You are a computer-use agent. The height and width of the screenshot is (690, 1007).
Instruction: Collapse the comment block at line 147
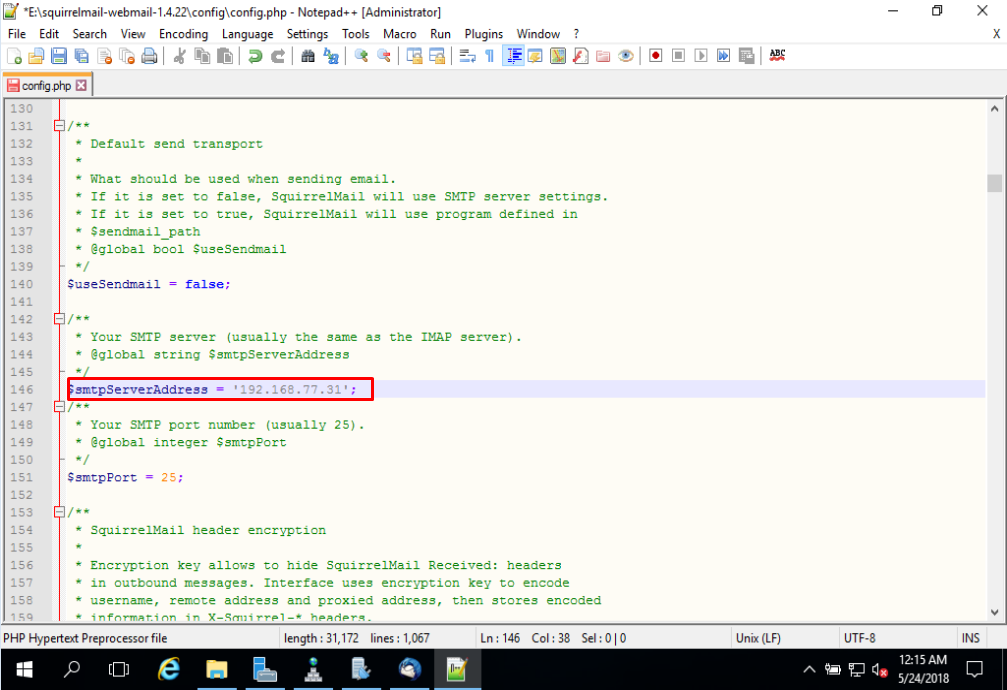[59, 407]
